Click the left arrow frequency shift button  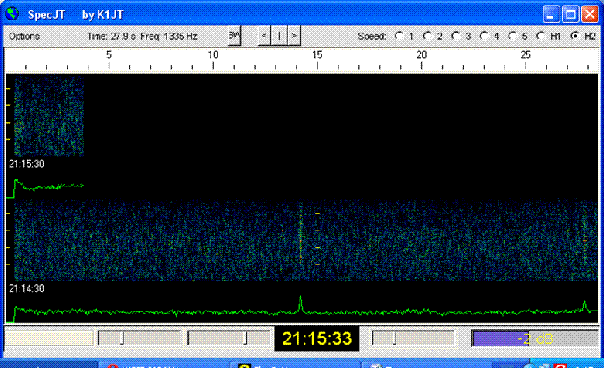[x=264, y=36]
